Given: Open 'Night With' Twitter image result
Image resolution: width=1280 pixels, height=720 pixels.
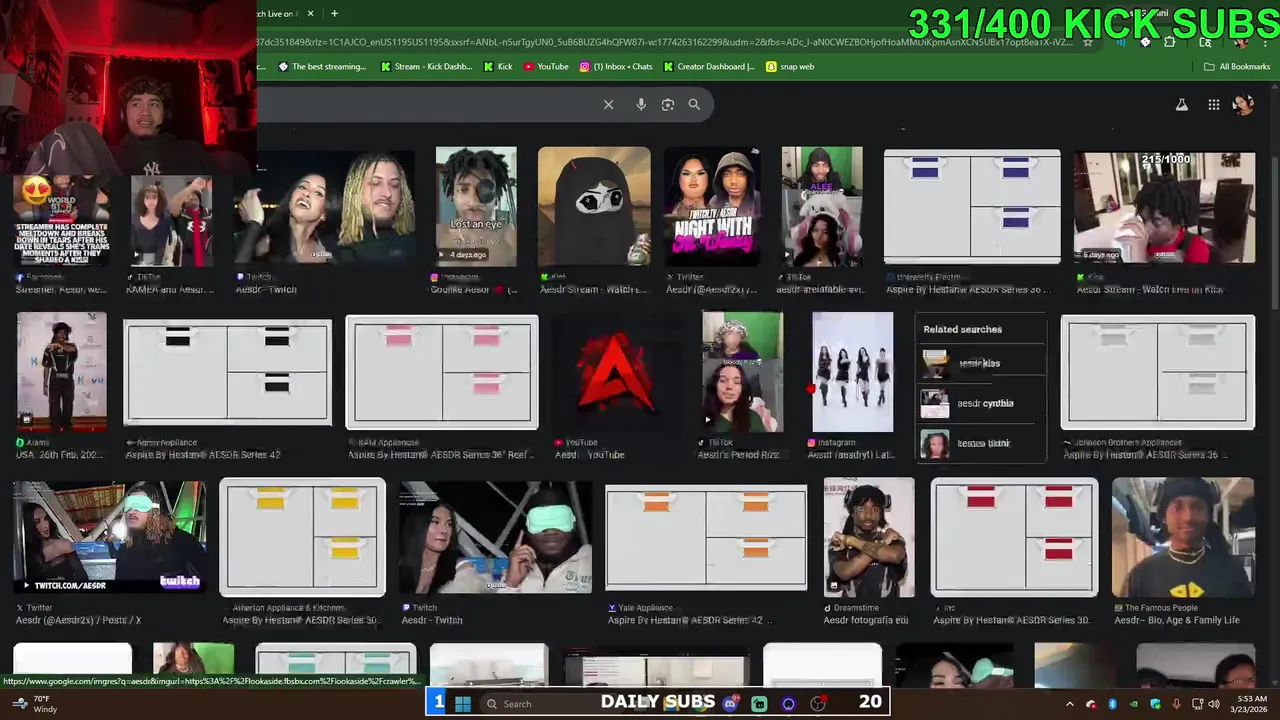Looking at the screenshot, I should [x=713, y=206].
